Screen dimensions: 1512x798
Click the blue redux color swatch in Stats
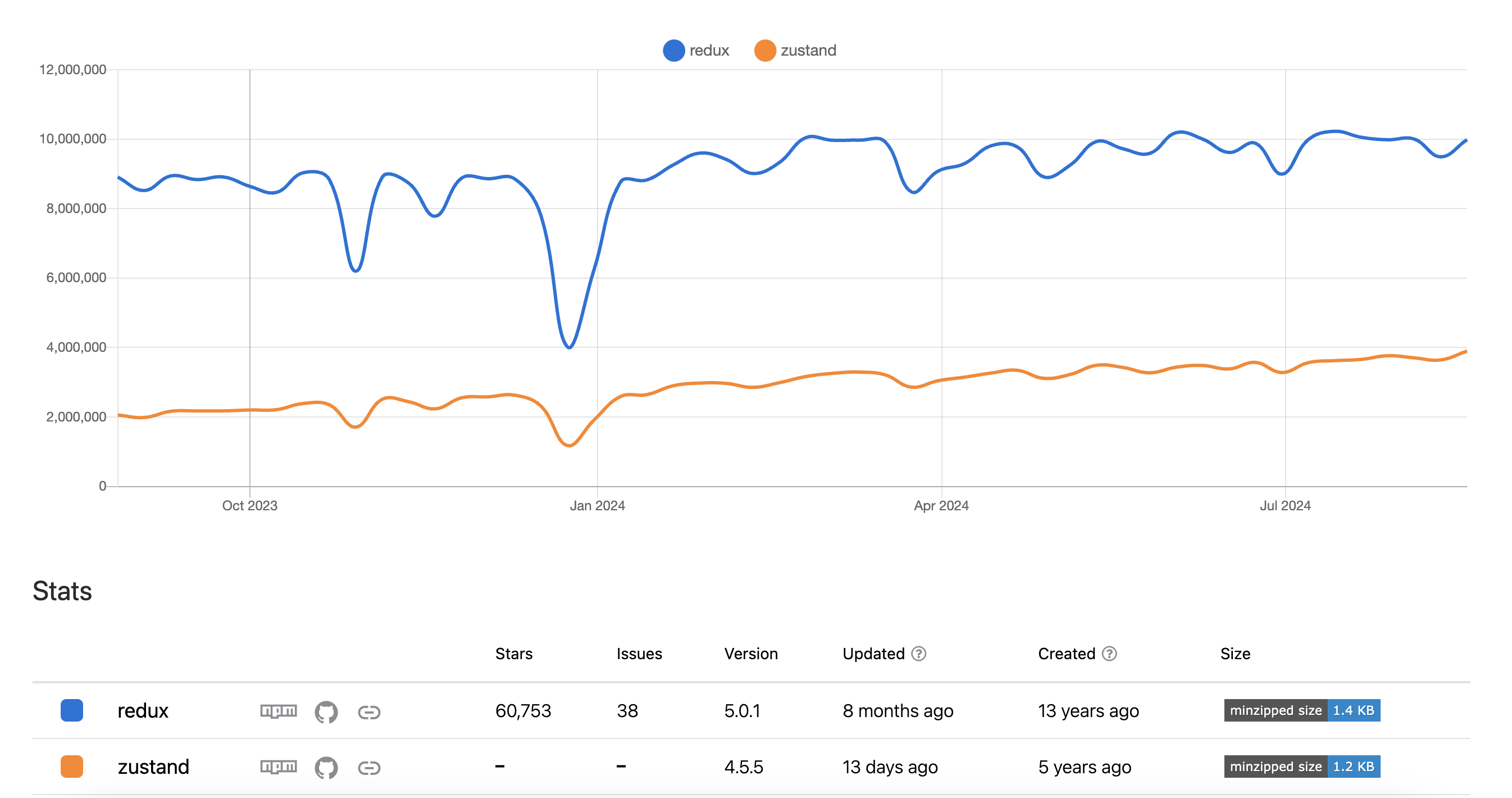(x=71, y=710)
